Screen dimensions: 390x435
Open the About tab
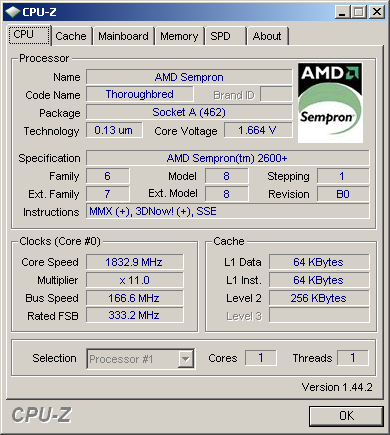coord(267,36)
